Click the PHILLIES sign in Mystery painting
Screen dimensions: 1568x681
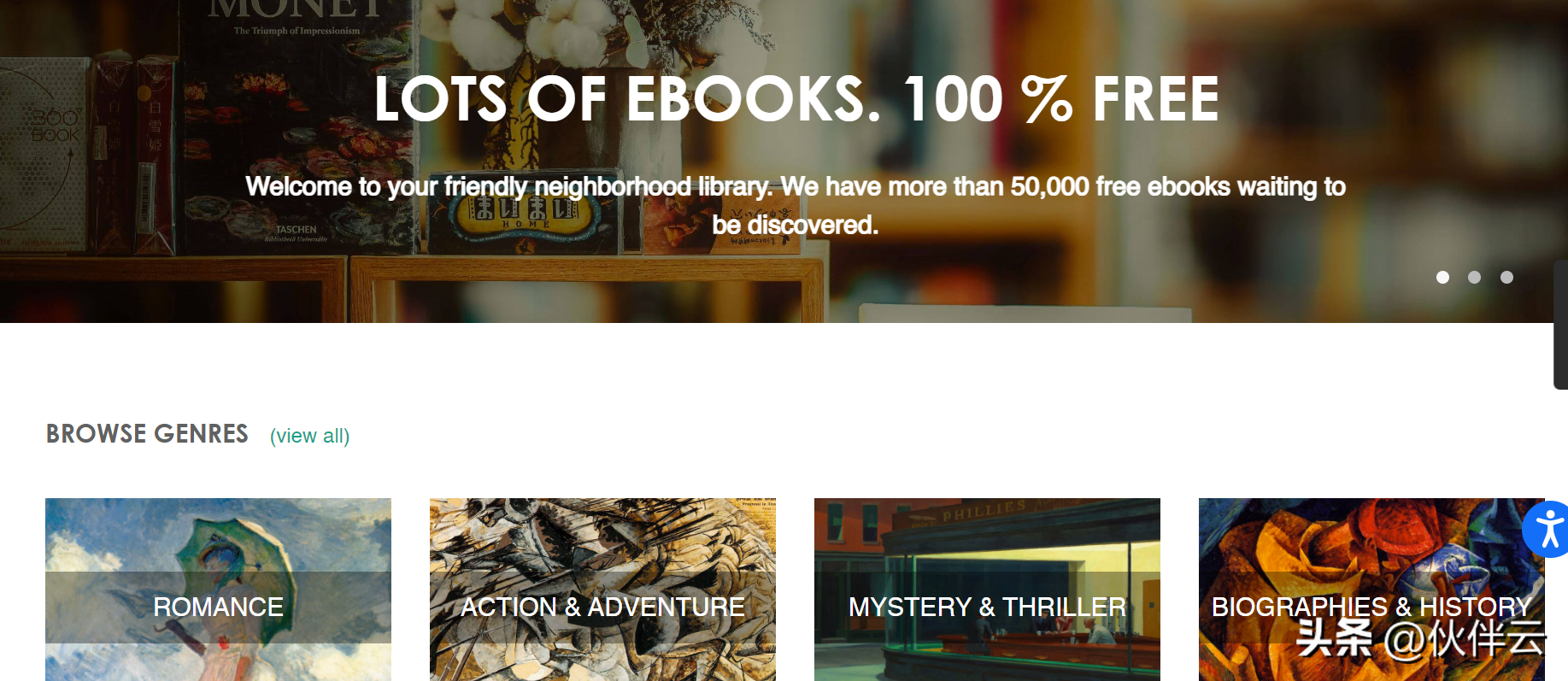pyautogui.click(x=984, y=511)
